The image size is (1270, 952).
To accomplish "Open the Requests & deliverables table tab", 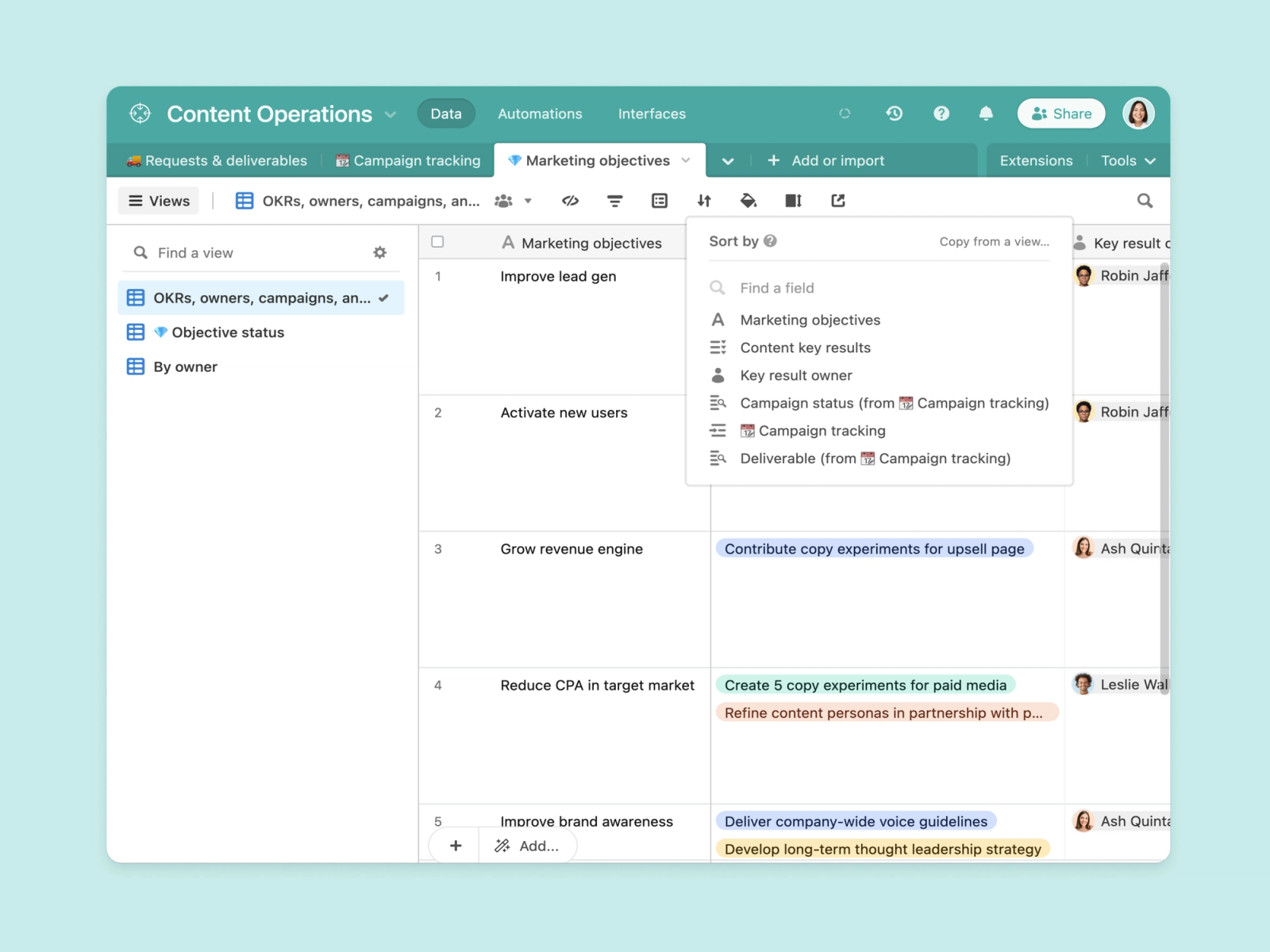I will [217, 160].
